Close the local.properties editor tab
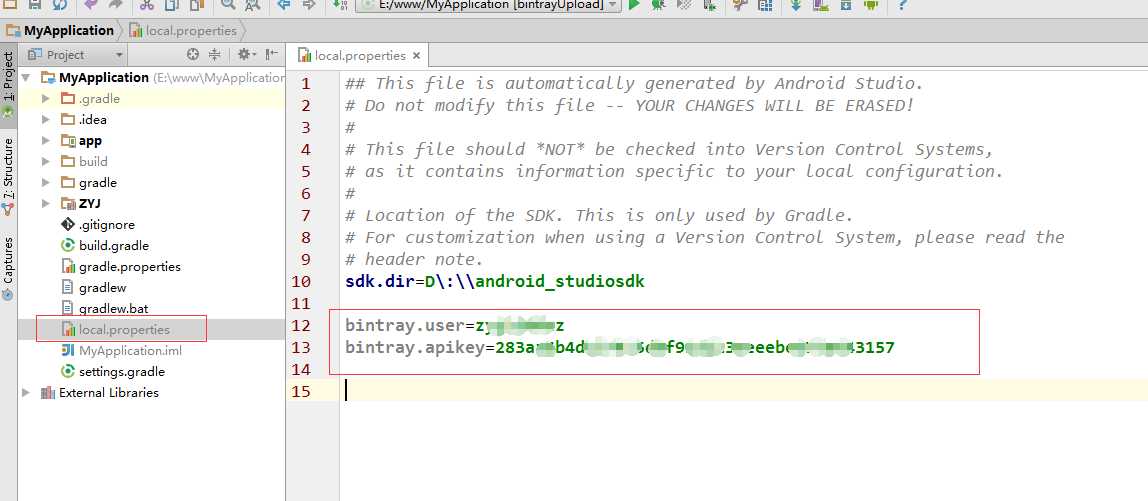 pyautogui.click(x=417, y=56)
